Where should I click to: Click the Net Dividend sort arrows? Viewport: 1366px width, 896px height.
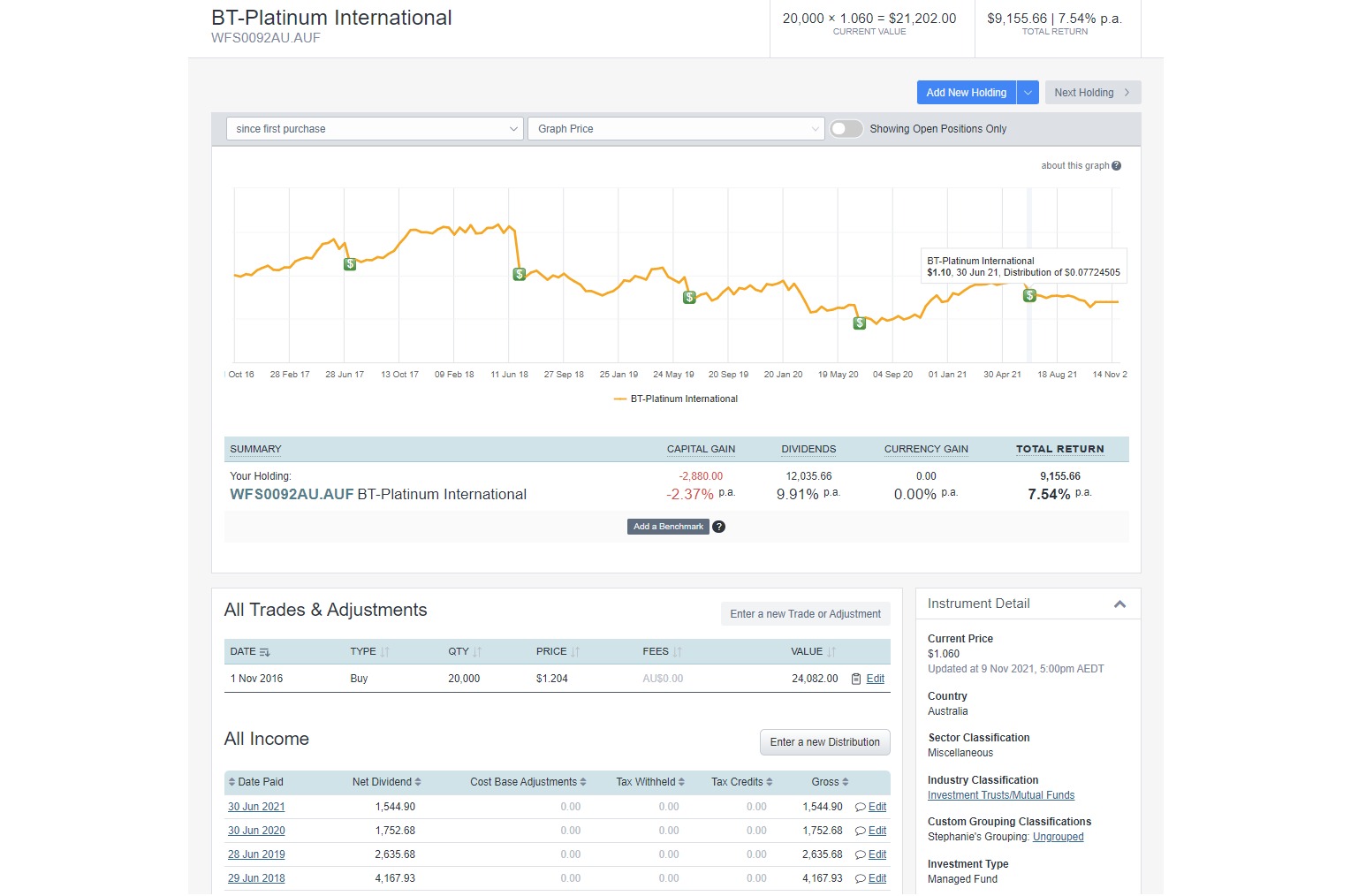[x=418, y=782]
